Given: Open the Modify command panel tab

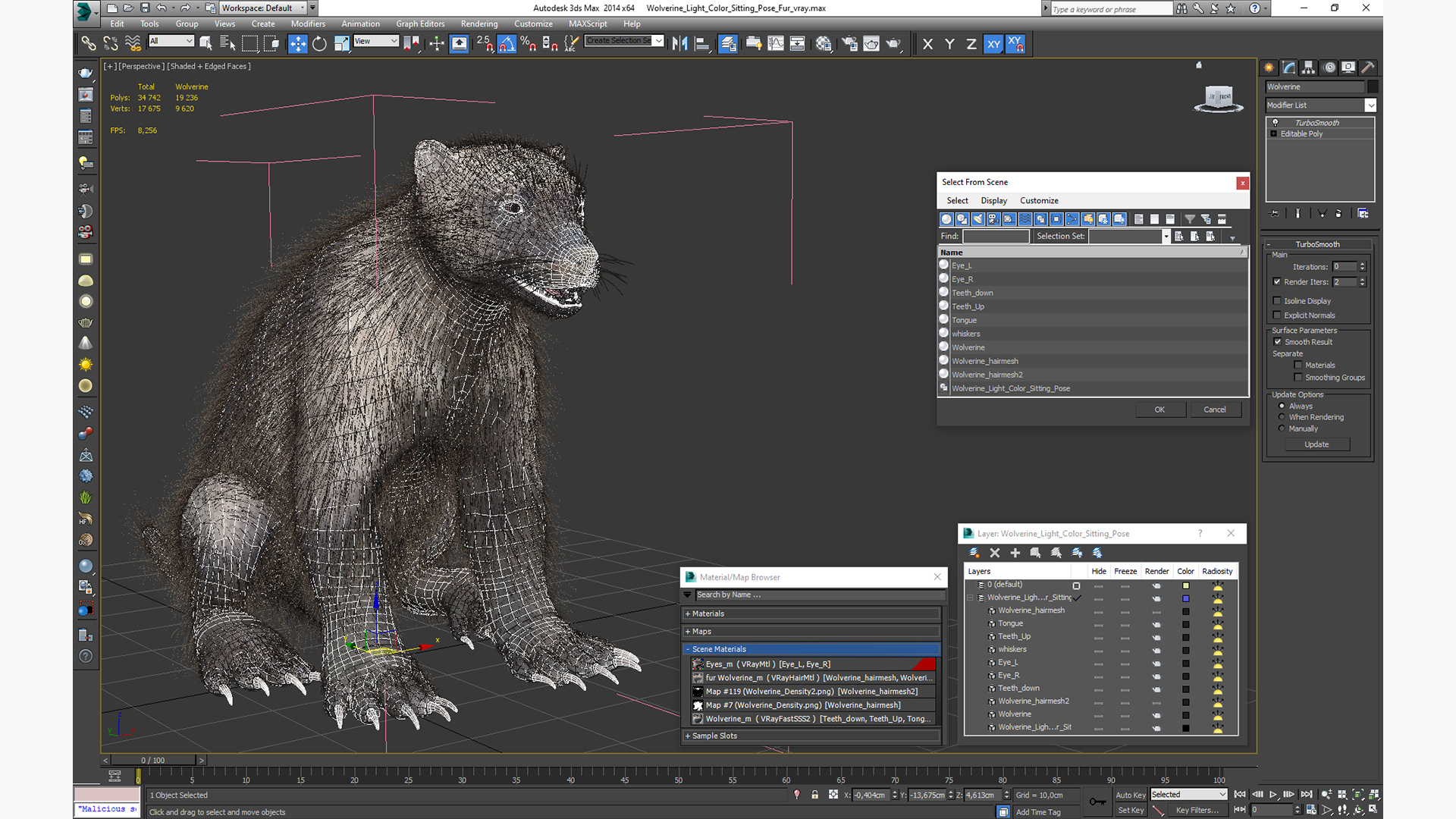Looking at the screenshot, I should [x=1289, y=67].
